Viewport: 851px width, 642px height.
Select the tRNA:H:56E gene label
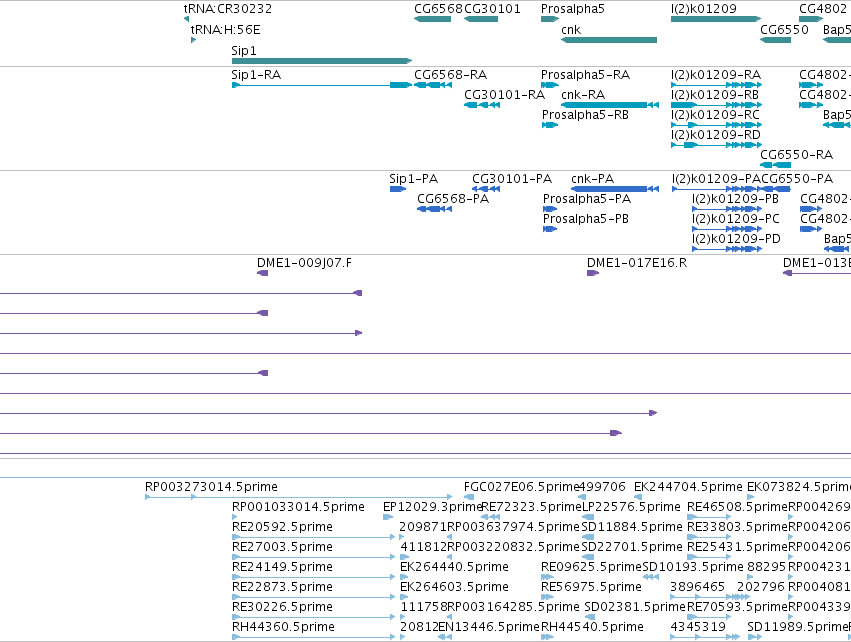(x=225, y=29)
